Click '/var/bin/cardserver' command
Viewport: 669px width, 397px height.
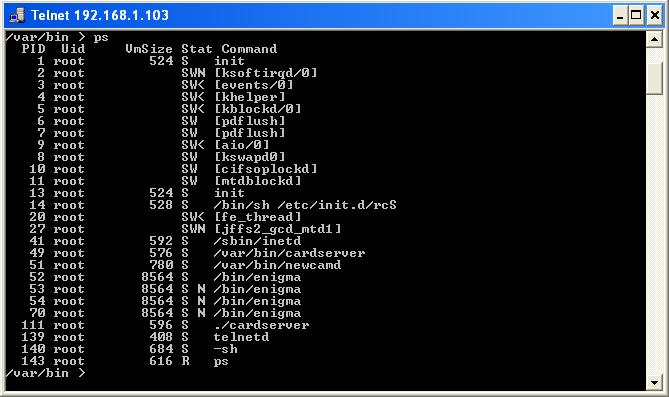(289, 253)
